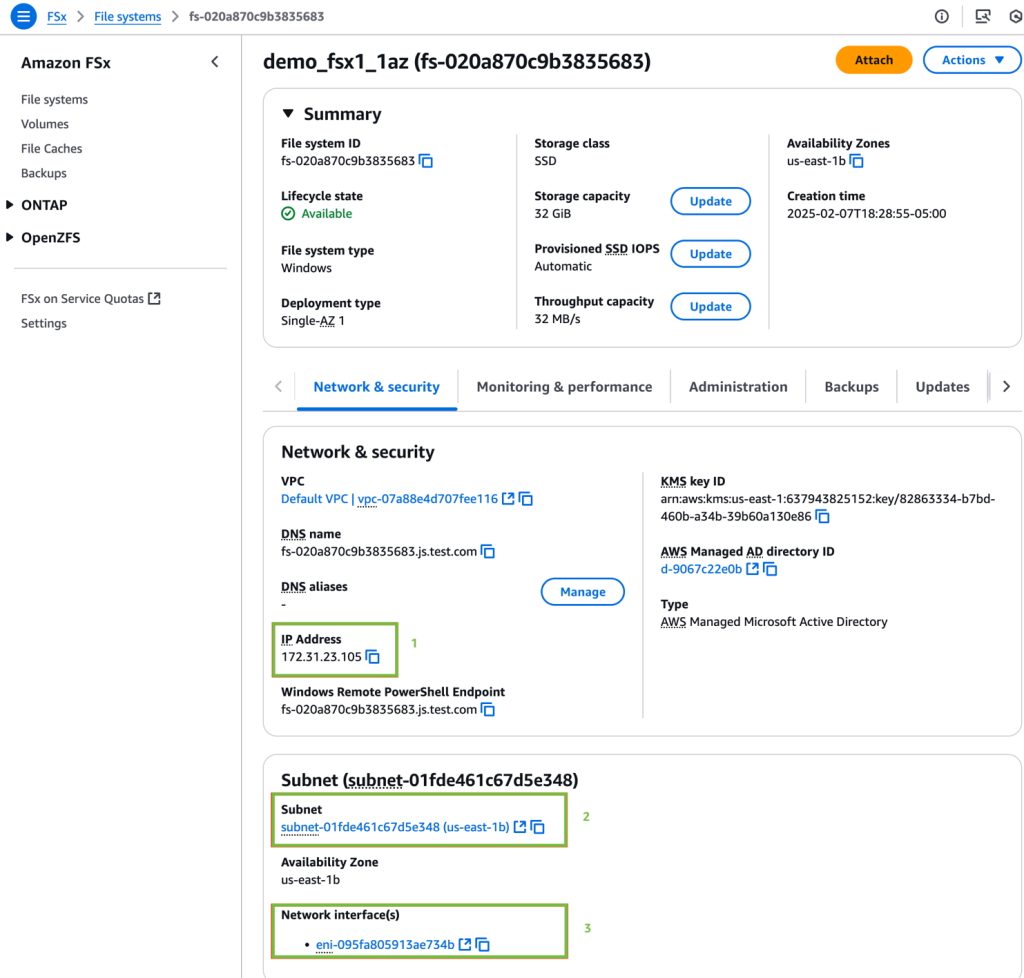
Task: Open Backups in sidebar
Action: coord(44,173)
